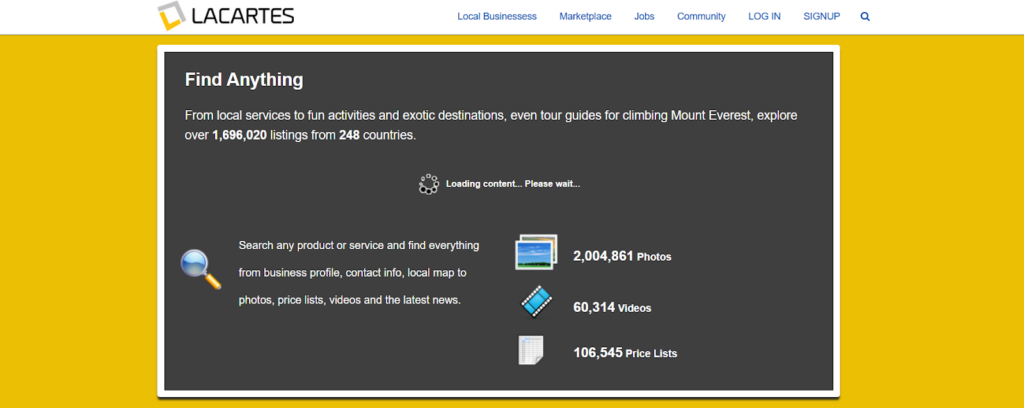Click the 'Loading content... Please wait...' text
The image size is (1024, 408).
point(513,184)
